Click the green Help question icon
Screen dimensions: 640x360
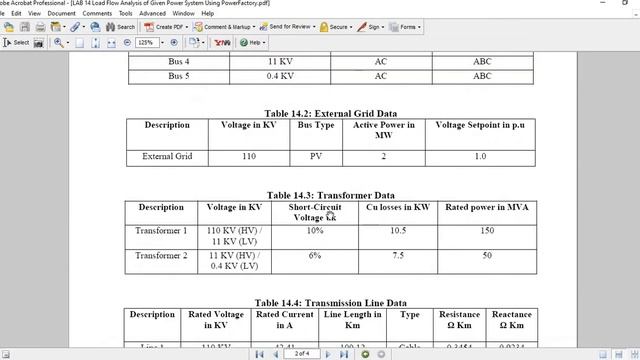click(244, 42)
